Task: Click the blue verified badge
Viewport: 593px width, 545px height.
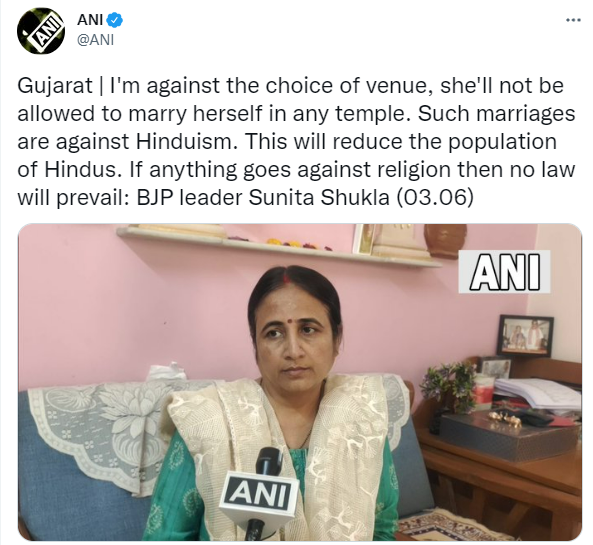Action: coord(114,20)
